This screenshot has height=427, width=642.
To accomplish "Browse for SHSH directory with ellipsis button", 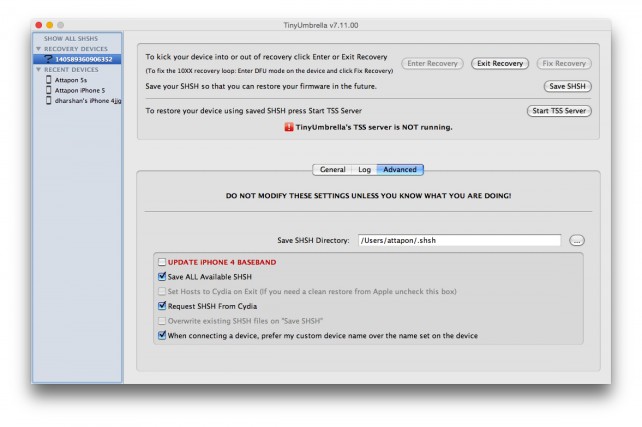I will click(577, 240).
